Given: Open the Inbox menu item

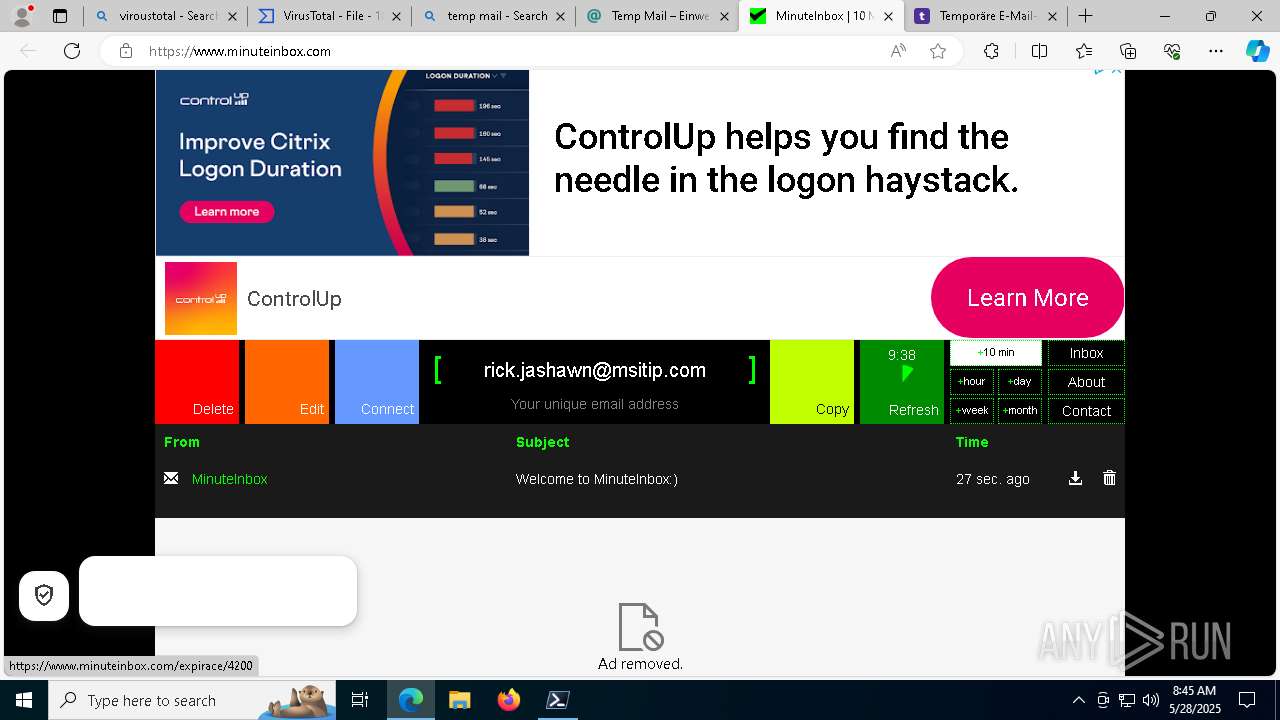Looking at the screenshot, I should 1086,353.
